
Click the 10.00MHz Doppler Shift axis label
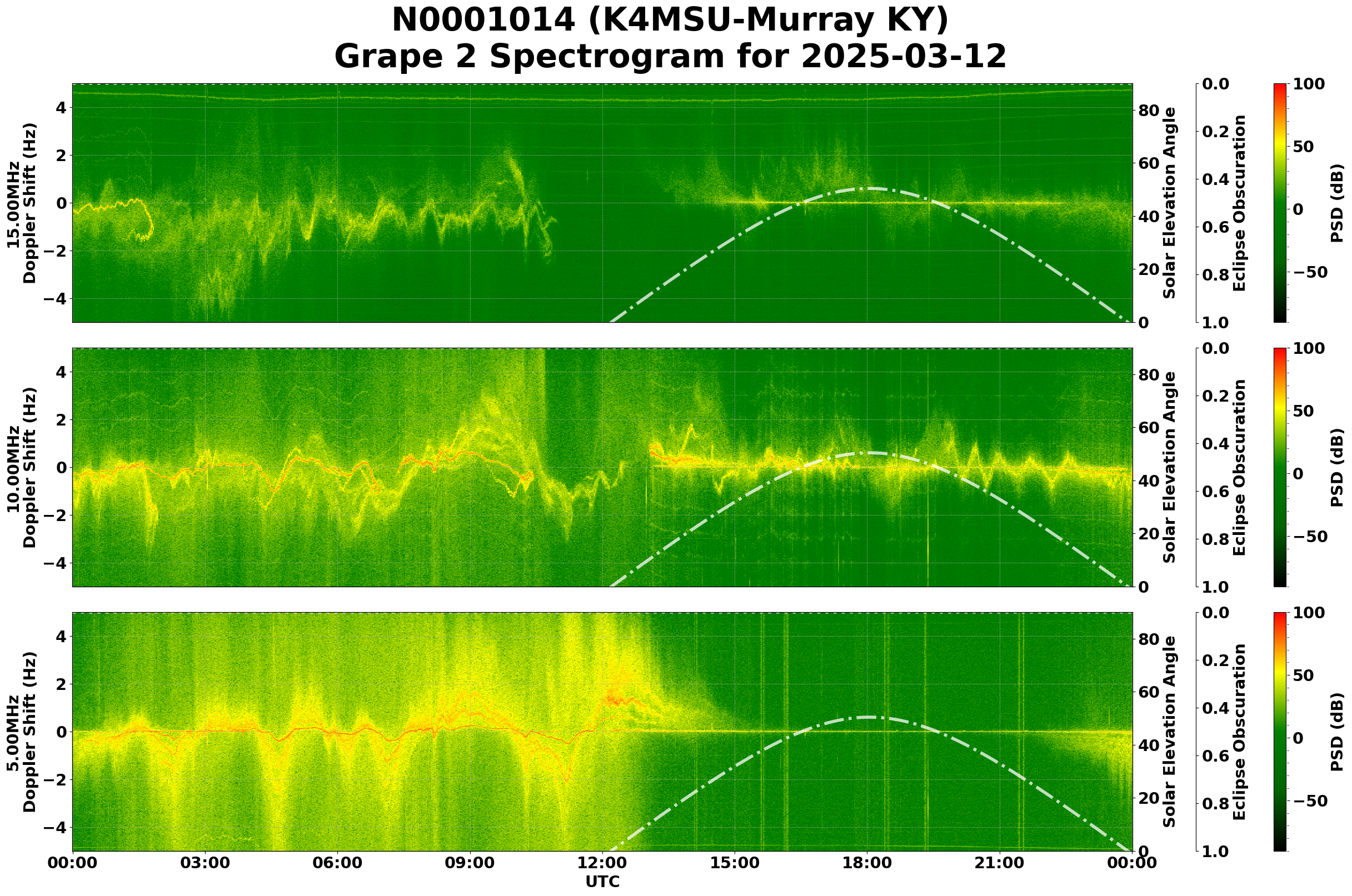click(22, 467)
